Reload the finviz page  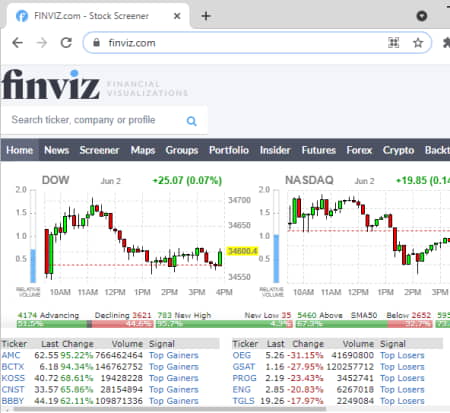click(x=66, y=43)
